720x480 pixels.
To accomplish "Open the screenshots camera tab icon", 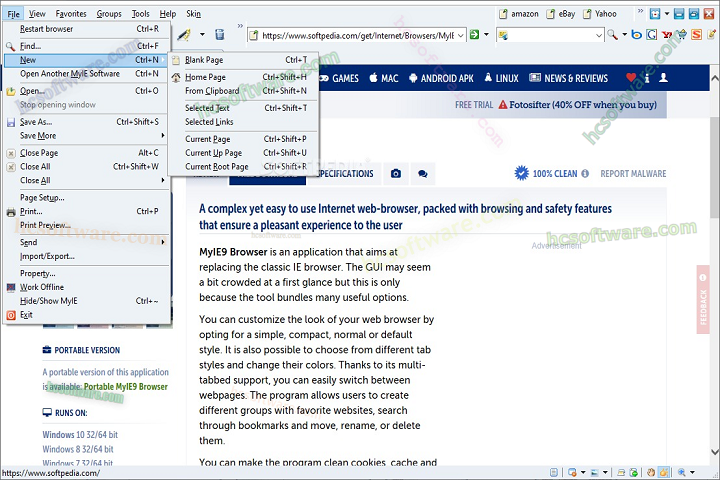I will click(x=396, y=174).
